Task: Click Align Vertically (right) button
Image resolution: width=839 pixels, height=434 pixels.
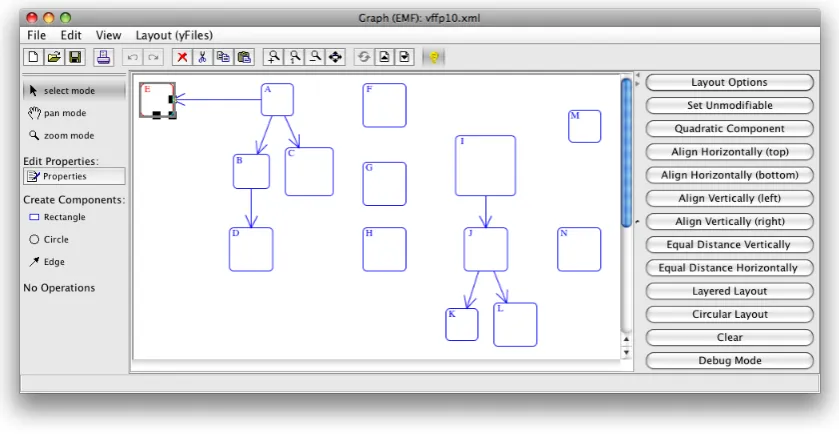Action: click(x=729, y=222)
